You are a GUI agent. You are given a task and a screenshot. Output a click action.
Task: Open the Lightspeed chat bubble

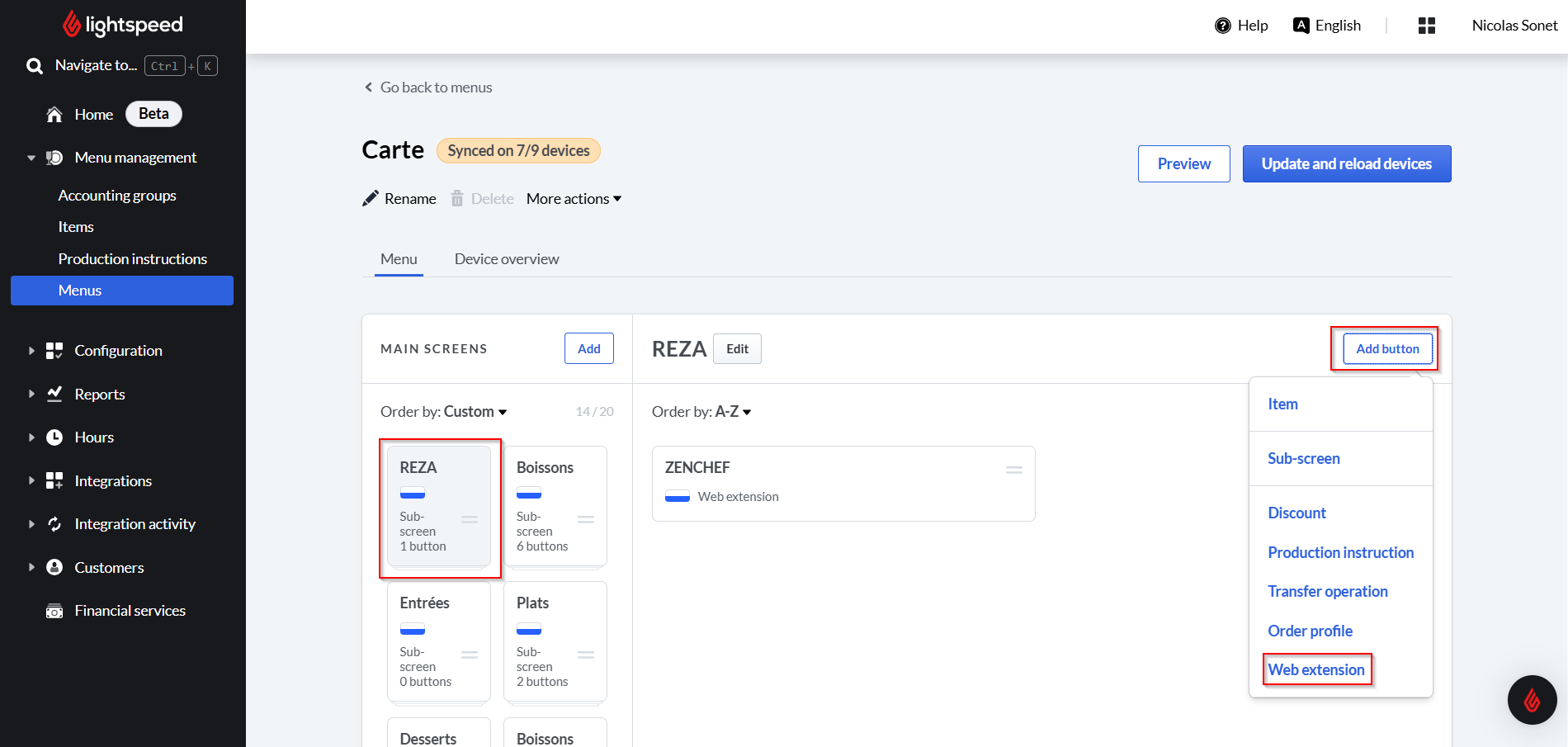click(1533, 700)
